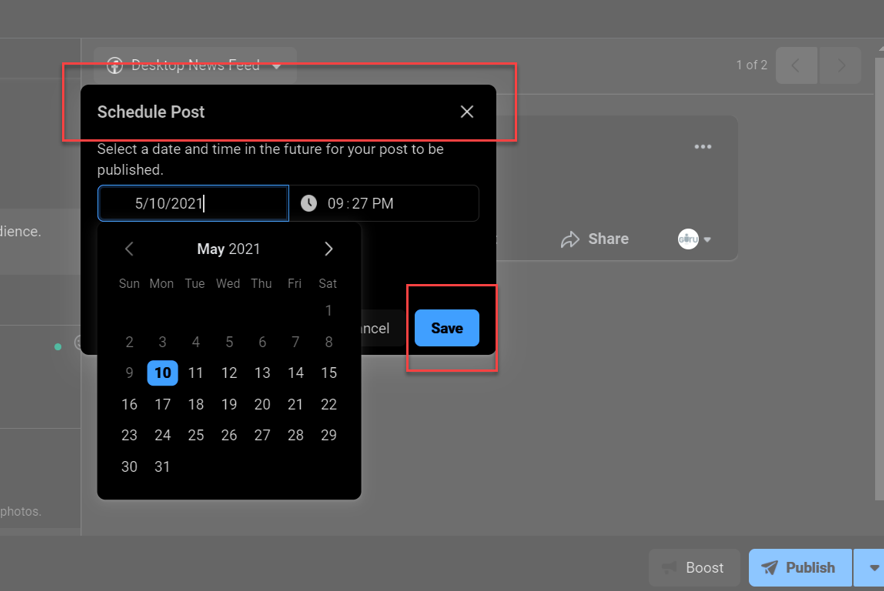Click the profile avatar on the post preview

pyautogui.click(x=688, y=238)
